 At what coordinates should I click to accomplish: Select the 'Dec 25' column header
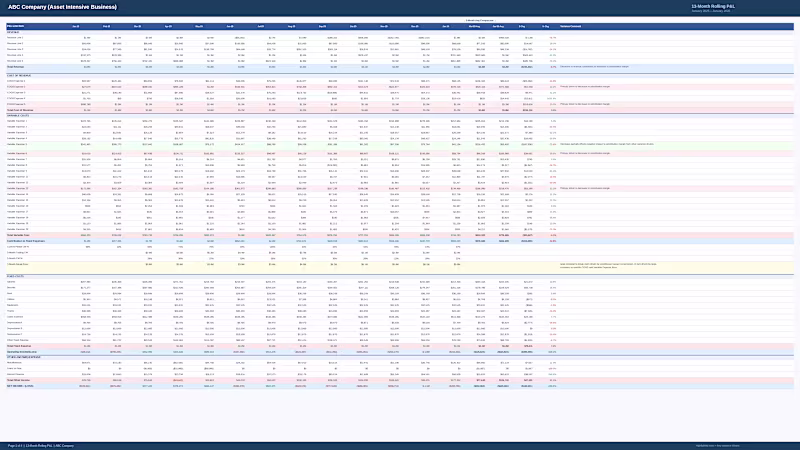pyautogui.click(x=414, y=26)
